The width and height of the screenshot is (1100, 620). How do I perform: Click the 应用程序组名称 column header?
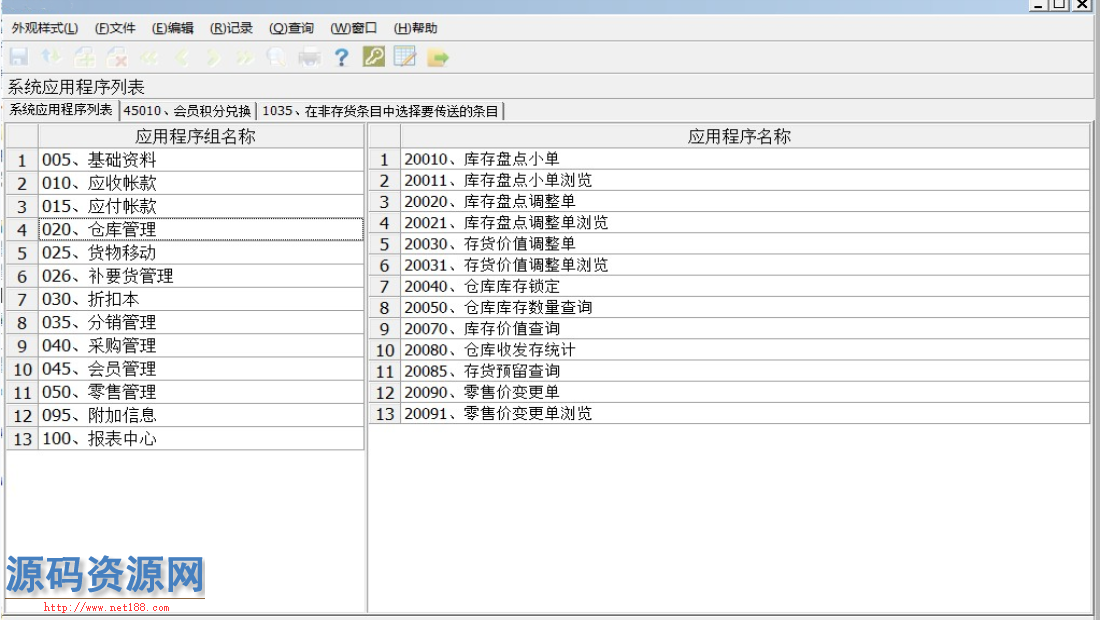click(196, 136)
